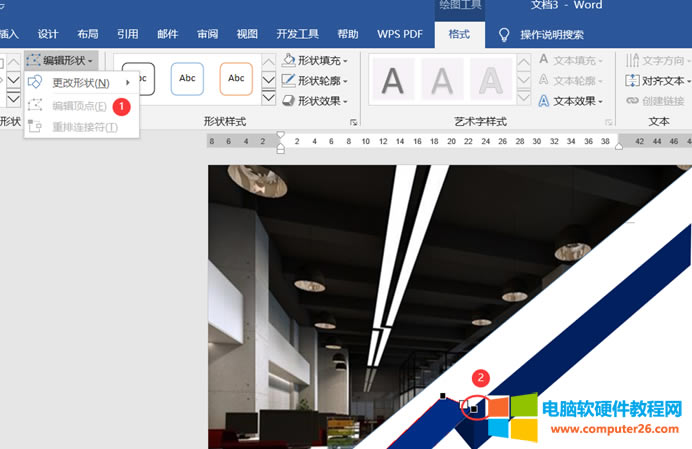This screenshot has width=692, height=449.
Task: Select 更改形状 (Change Shape) menu entry
Action: 80,82
